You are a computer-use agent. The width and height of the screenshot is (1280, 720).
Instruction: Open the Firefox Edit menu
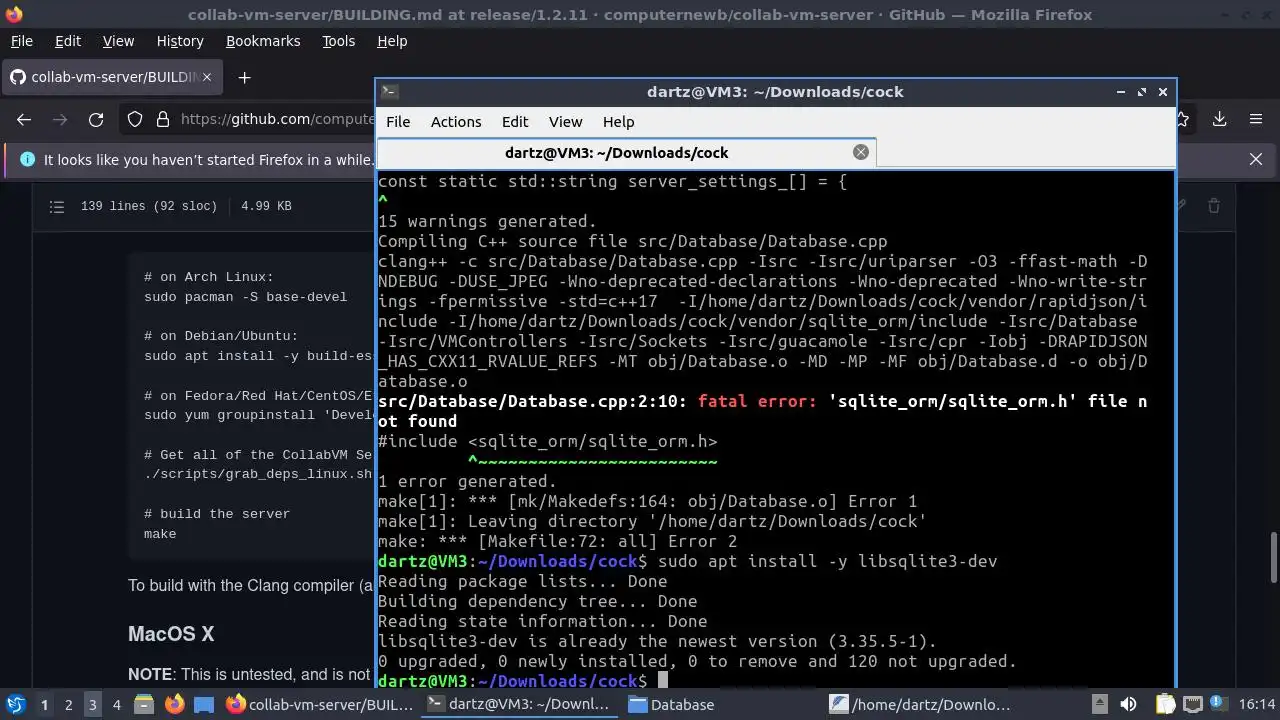click(x=68, y=41)
